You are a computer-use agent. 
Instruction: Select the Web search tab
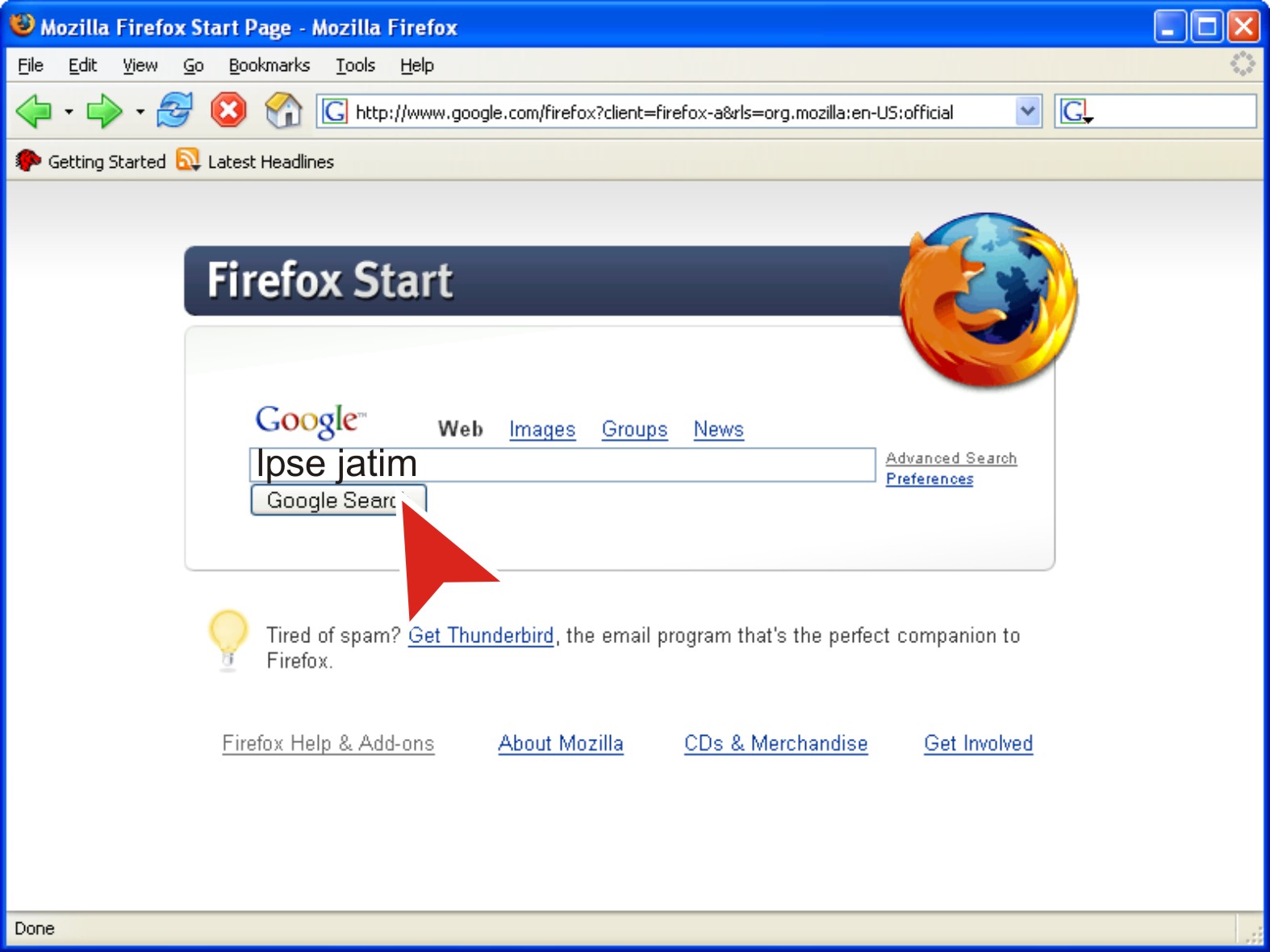[461, 429]
